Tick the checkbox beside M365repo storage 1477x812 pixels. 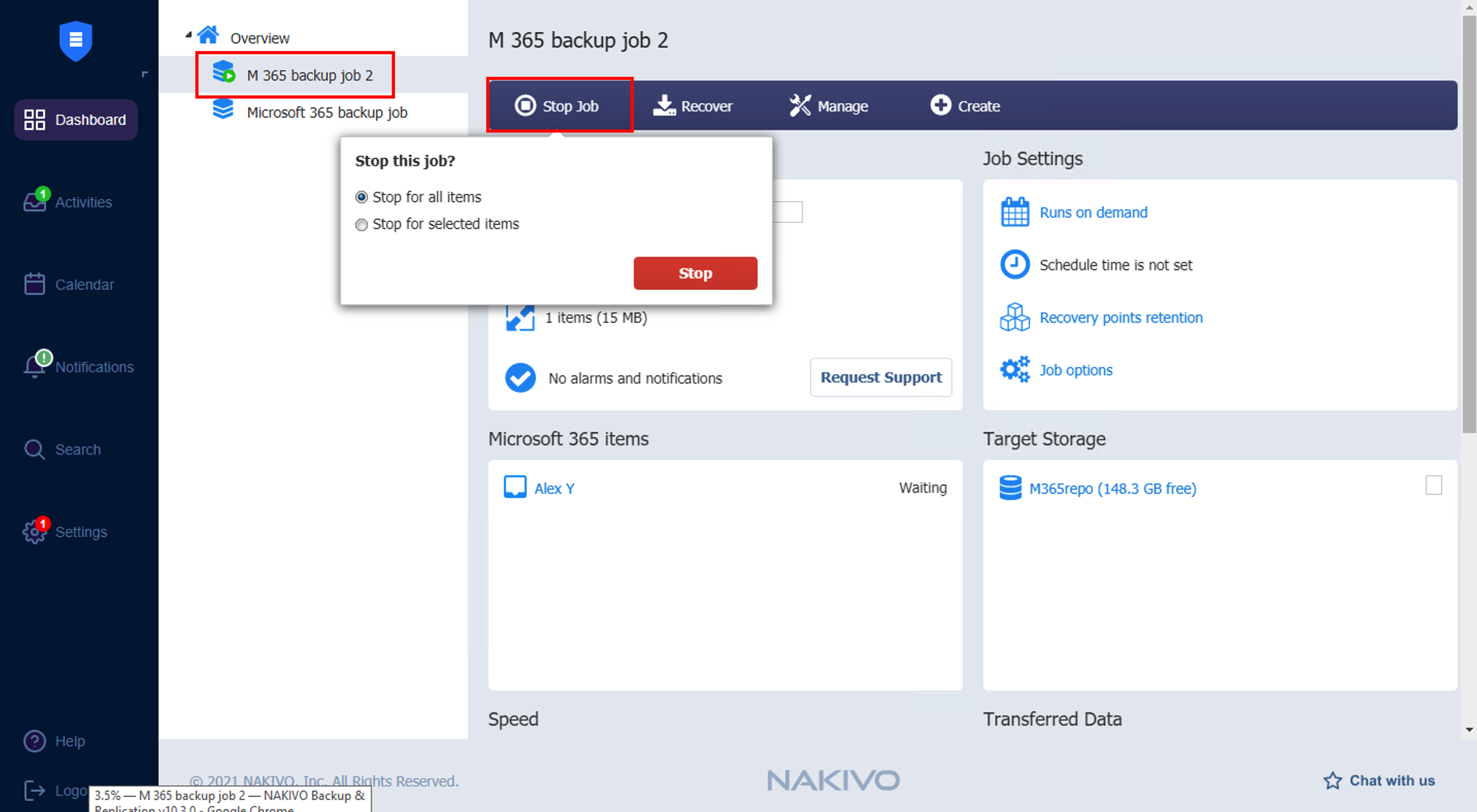(1434, 485)
